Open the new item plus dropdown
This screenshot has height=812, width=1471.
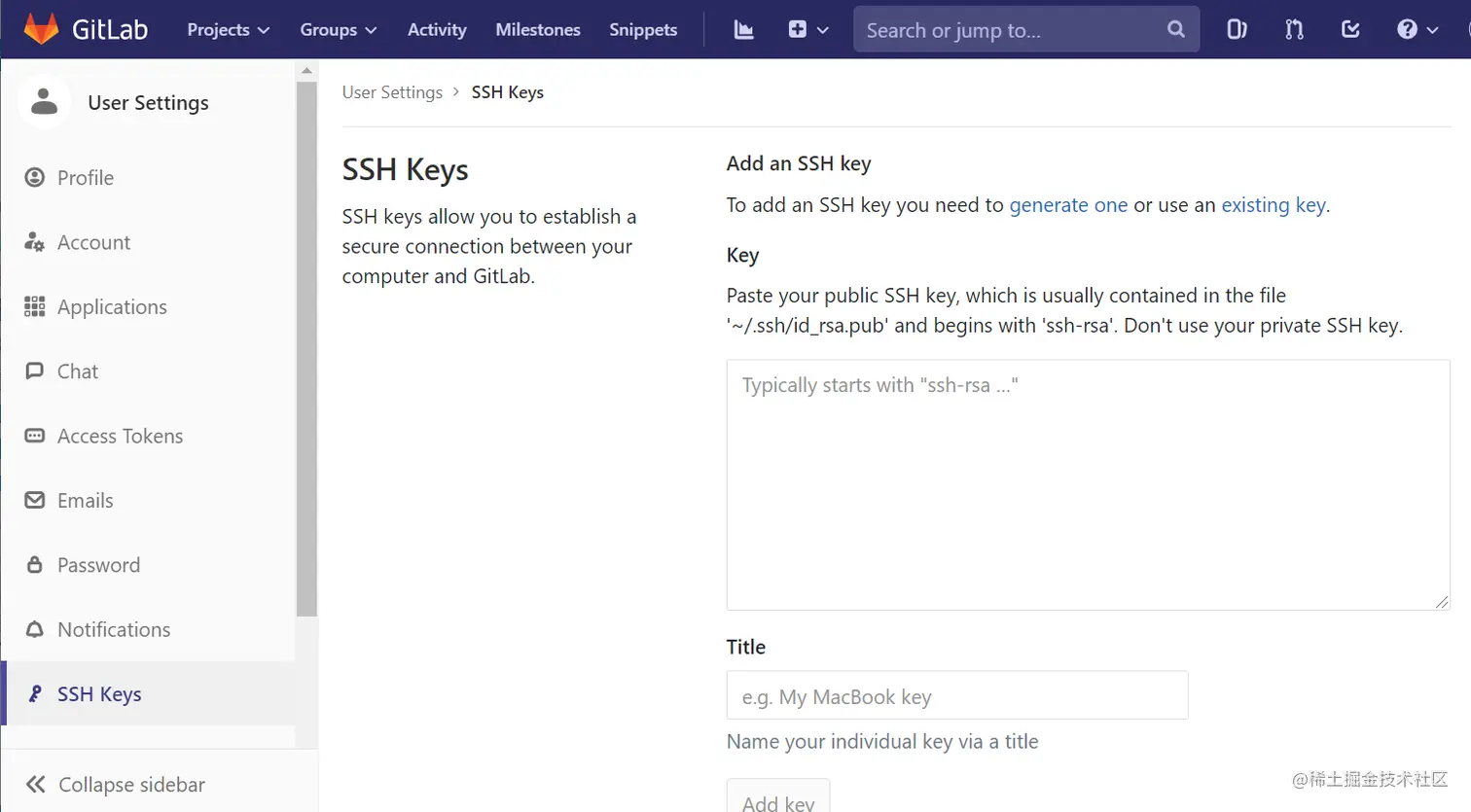tap(807, 29)
